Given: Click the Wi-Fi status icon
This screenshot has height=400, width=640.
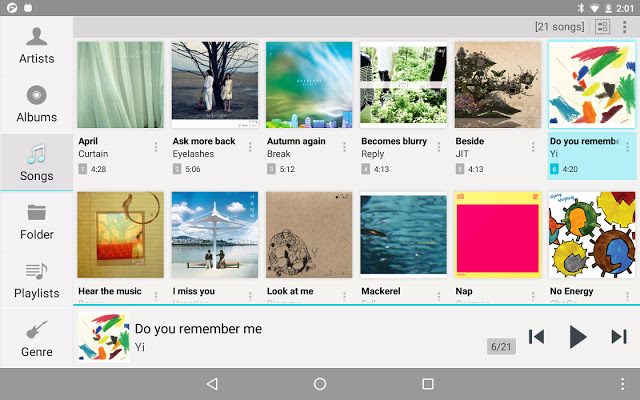Looking at the screenshot, I should click(x=595, y=8).
